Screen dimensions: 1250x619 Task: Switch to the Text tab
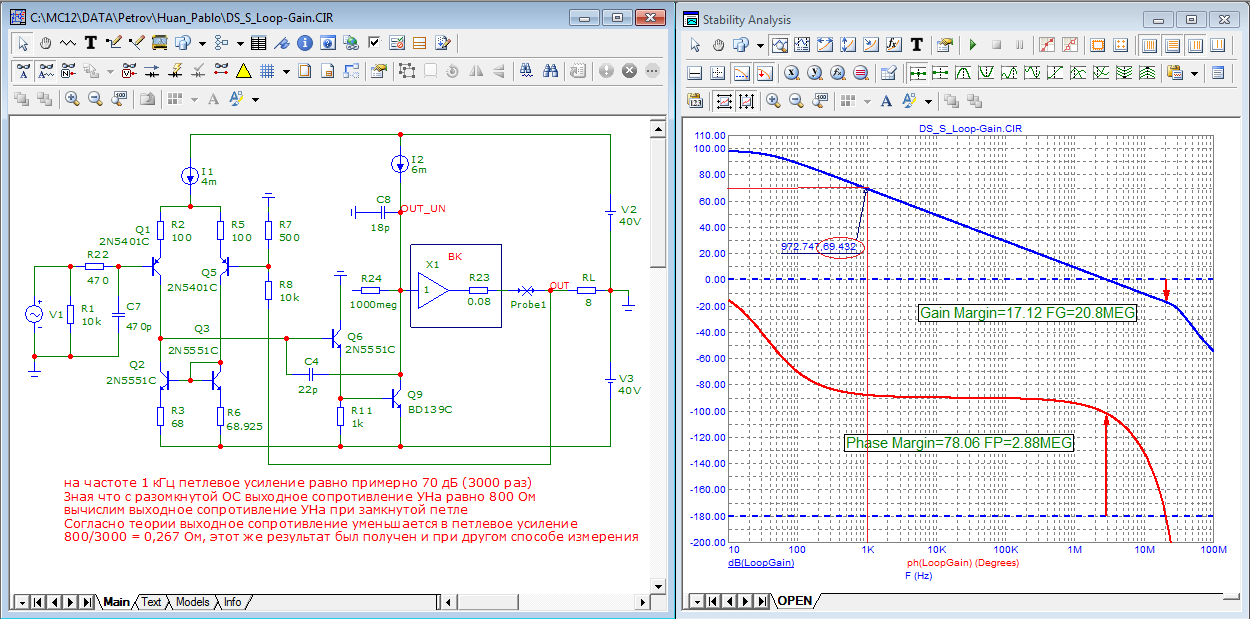151,602
